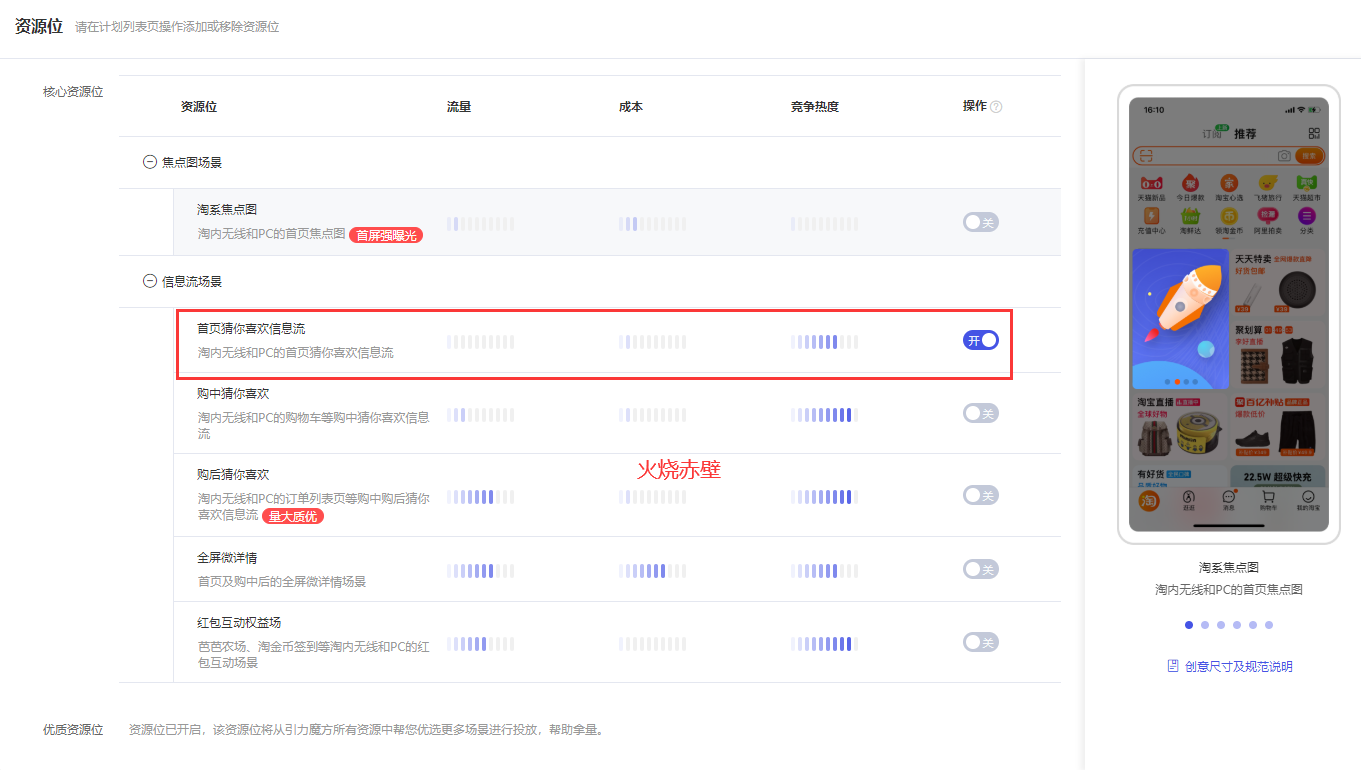Click the 资源位 column header
The height and width of the screenshot is (770, 1361).
coord(198,107)
